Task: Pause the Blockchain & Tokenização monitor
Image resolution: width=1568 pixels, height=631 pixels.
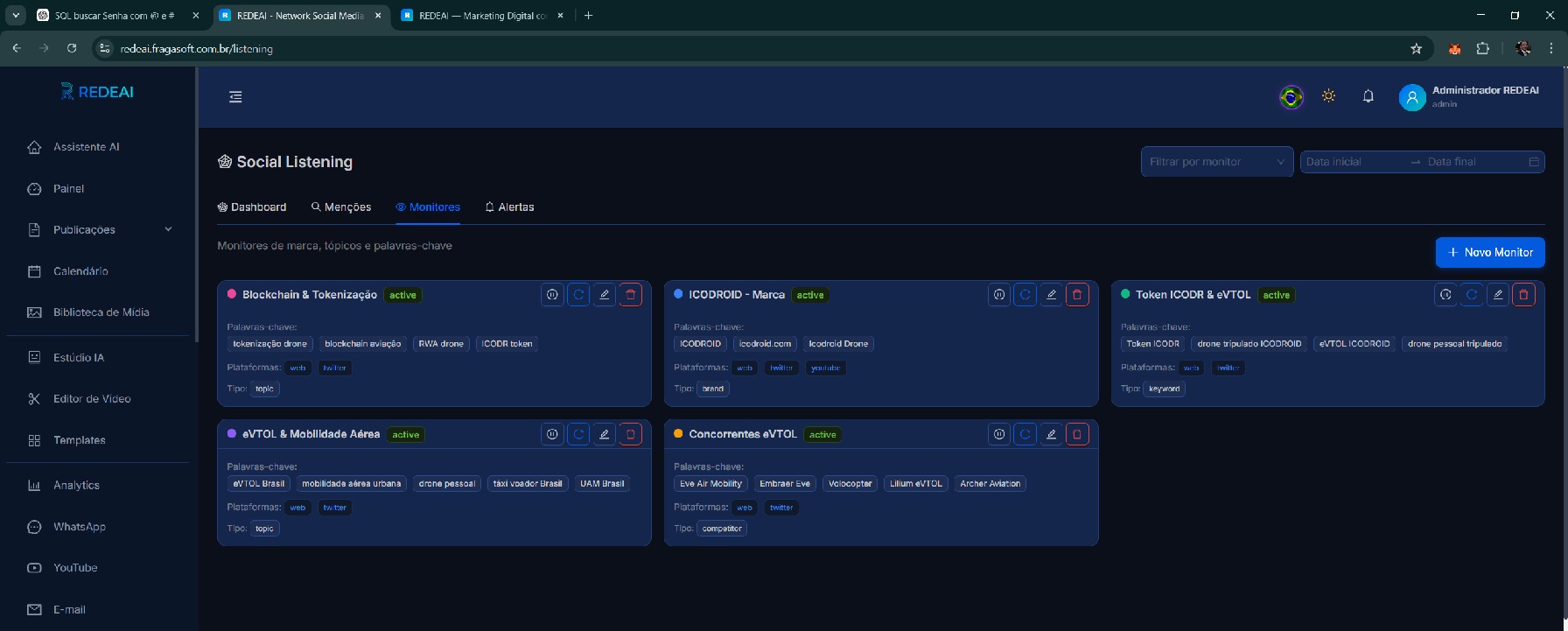Action: point(552,295)
